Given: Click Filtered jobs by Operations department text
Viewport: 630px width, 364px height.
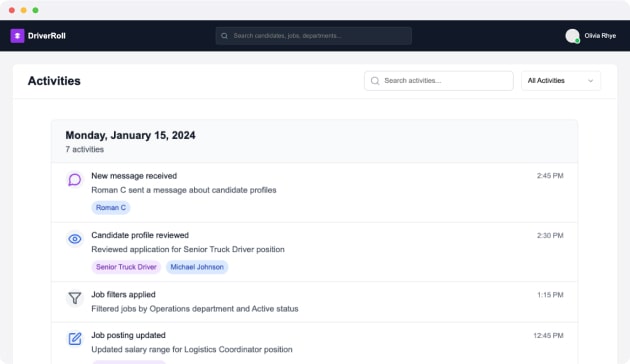Looking at the screenshot, I should pos(195,309).
